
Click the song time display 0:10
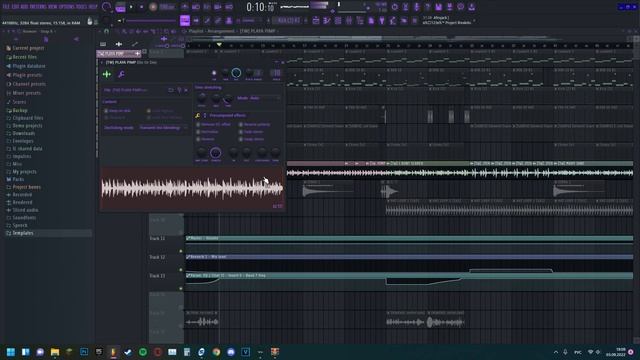260,7
